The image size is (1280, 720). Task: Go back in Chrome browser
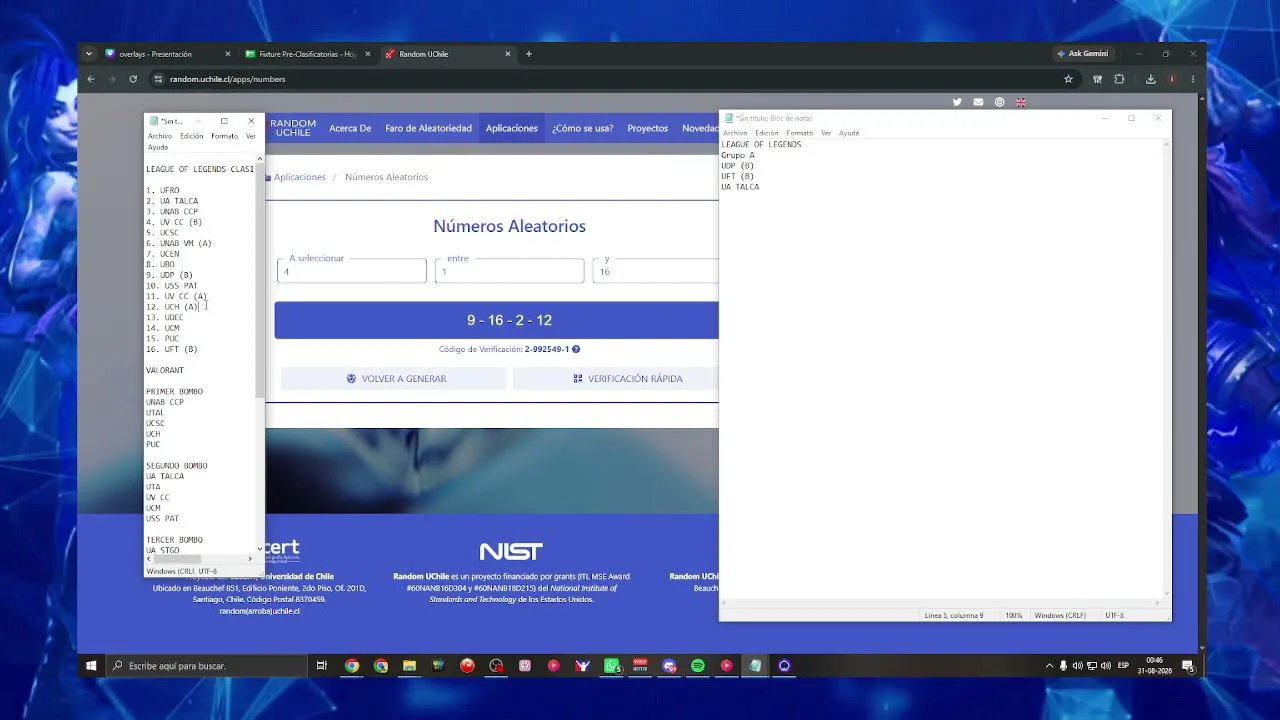point(91,79)
